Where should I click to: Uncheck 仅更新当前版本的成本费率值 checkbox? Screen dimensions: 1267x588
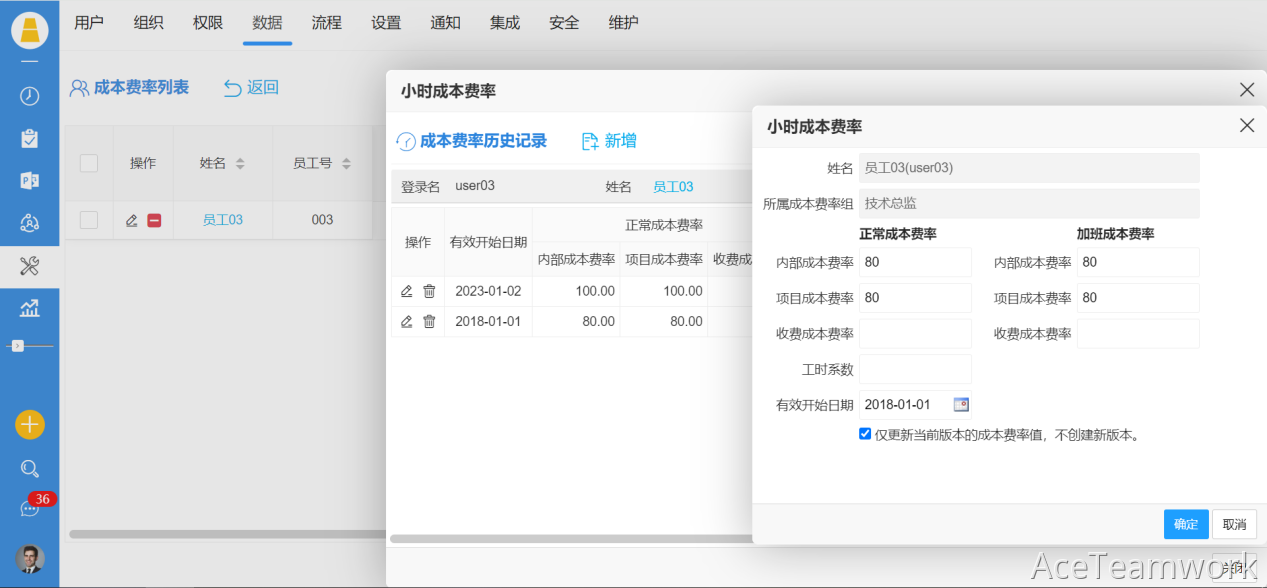[865, 434]
